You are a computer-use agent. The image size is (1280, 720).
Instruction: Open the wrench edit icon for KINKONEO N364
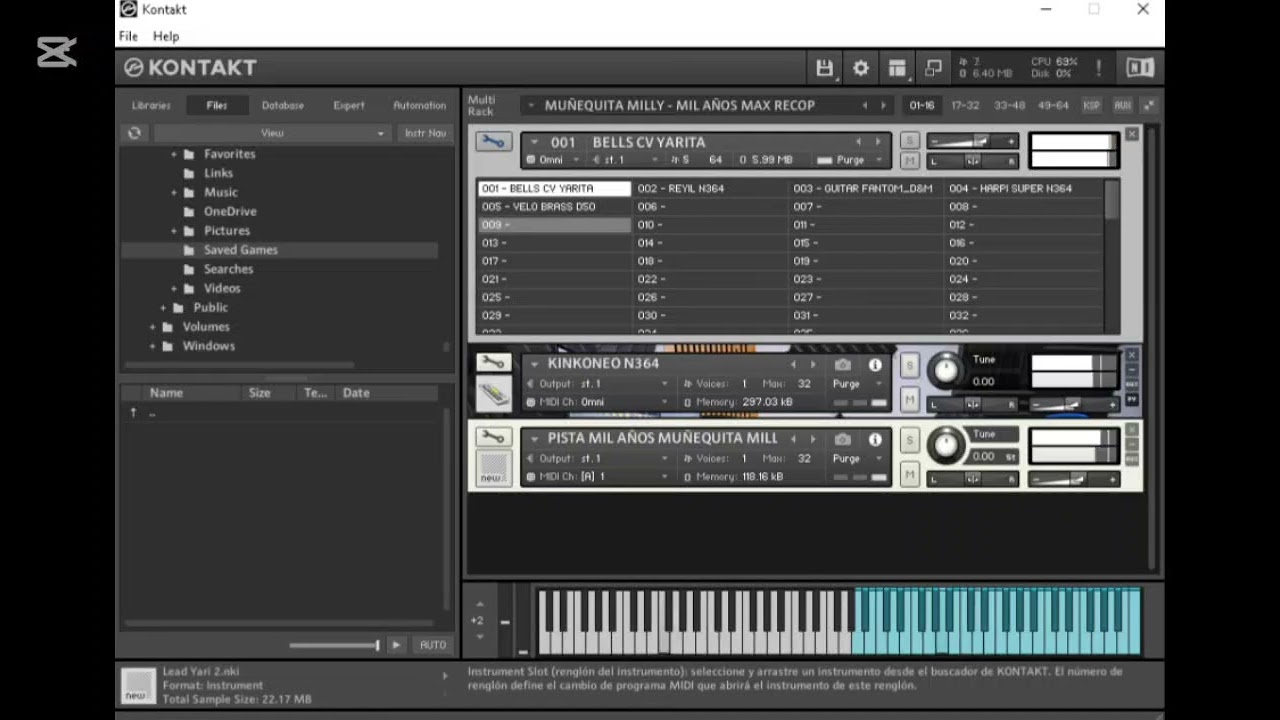point(493,362)
